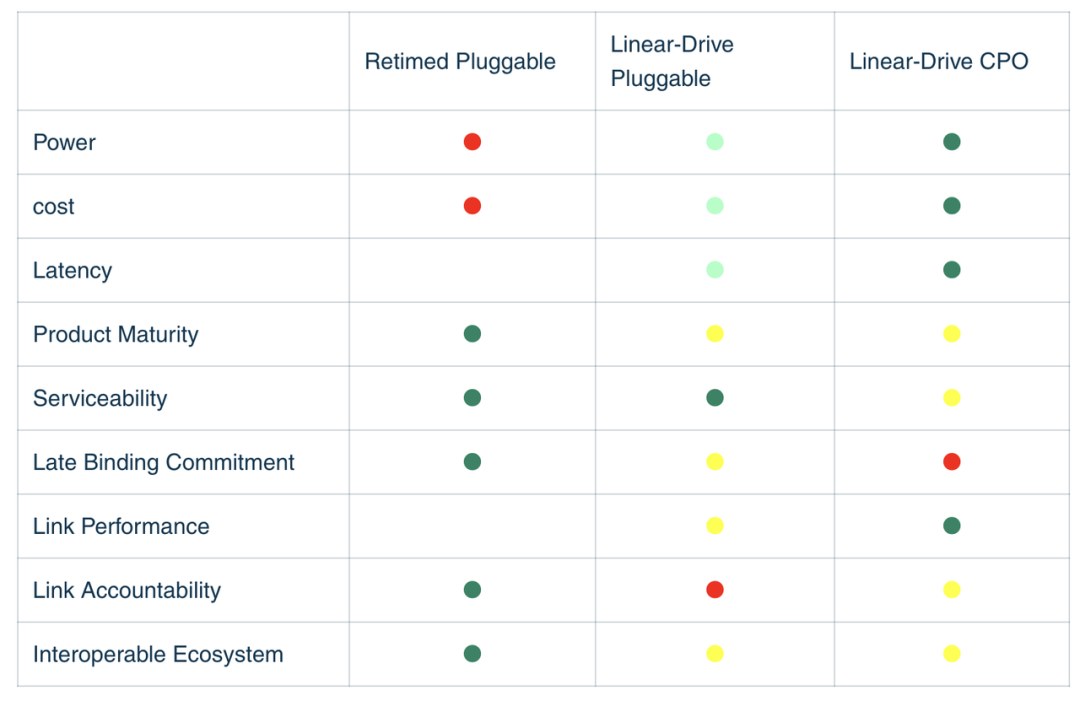Click the red Power dot under Retimed Pluggable
The image size is (1080, 701).
(x=472, y=142)
